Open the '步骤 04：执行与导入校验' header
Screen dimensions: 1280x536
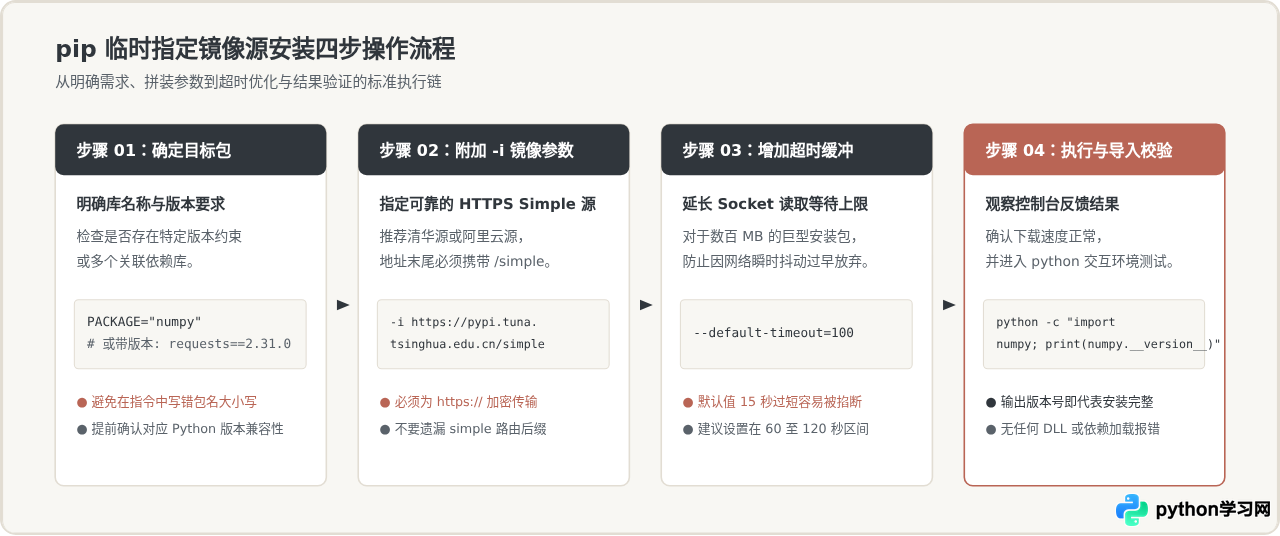[1095, 150]
